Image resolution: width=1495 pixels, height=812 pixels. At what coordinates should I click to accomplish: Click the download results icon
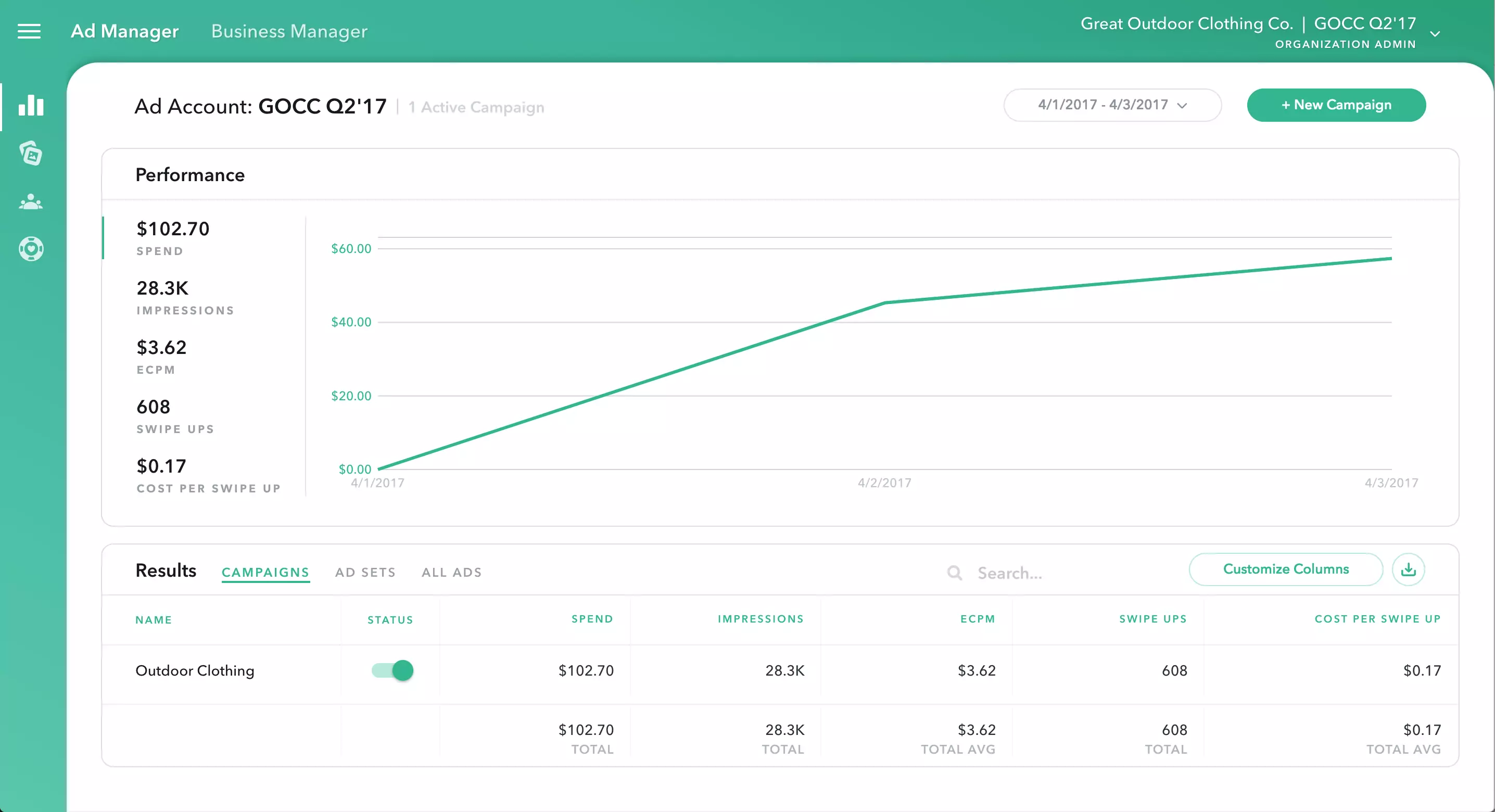(x=1408, y=569)
